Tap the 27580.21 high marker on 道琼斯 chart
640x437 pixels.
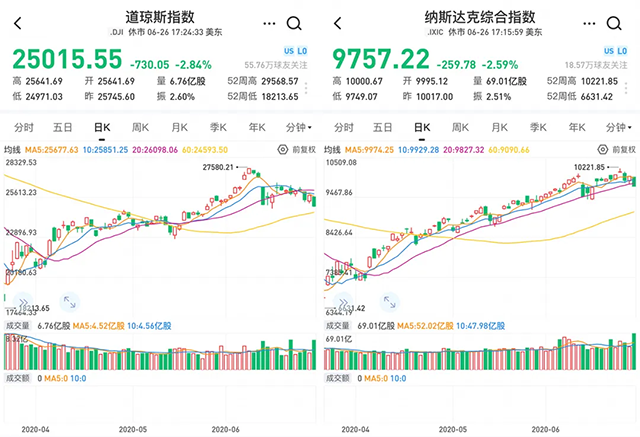pos(218,167)
